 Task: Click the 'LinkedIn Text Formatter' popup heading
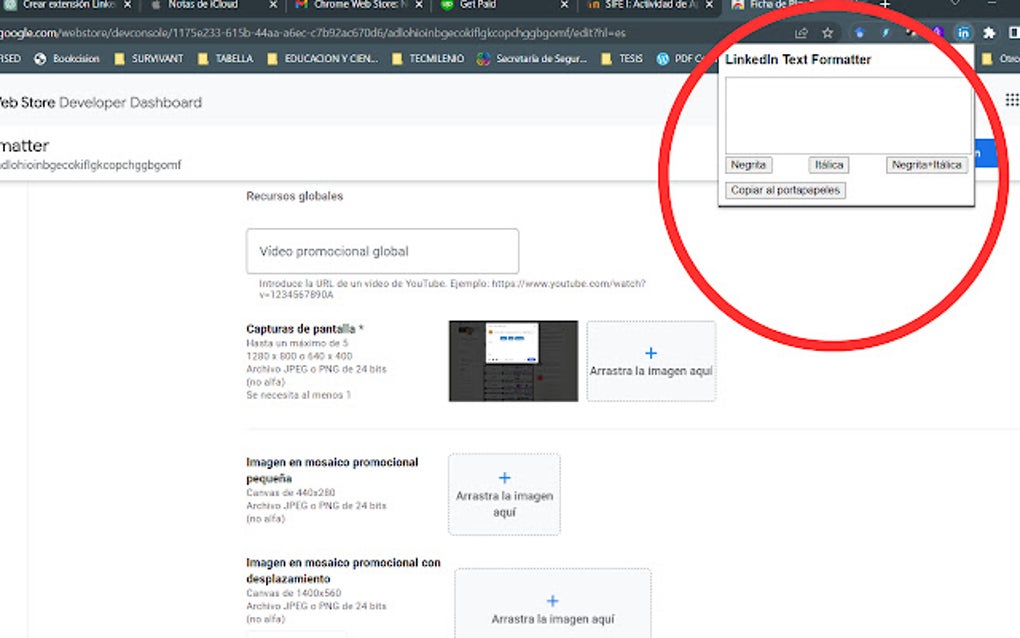[x=798, y=59]
